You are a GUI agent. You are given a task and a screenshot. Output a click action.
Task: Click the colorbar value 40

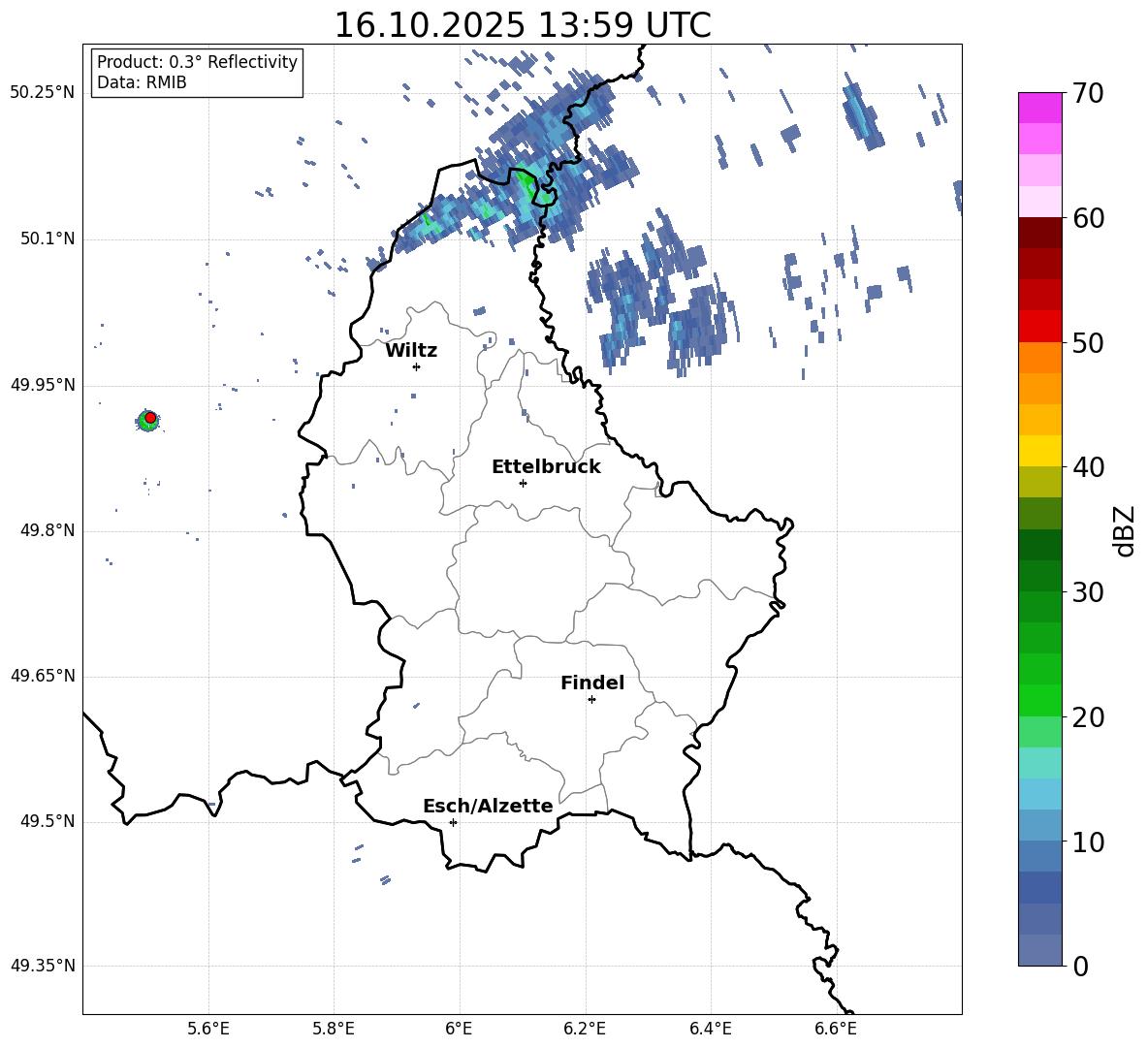coord(1088,467)
